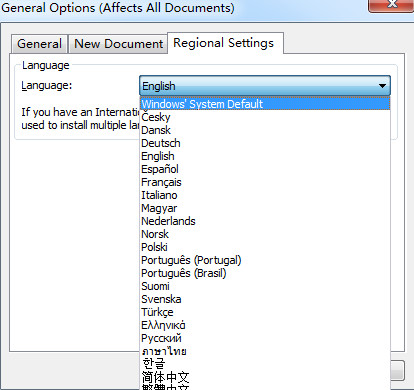Select the Regional Settings tab

tap(225, 43)
